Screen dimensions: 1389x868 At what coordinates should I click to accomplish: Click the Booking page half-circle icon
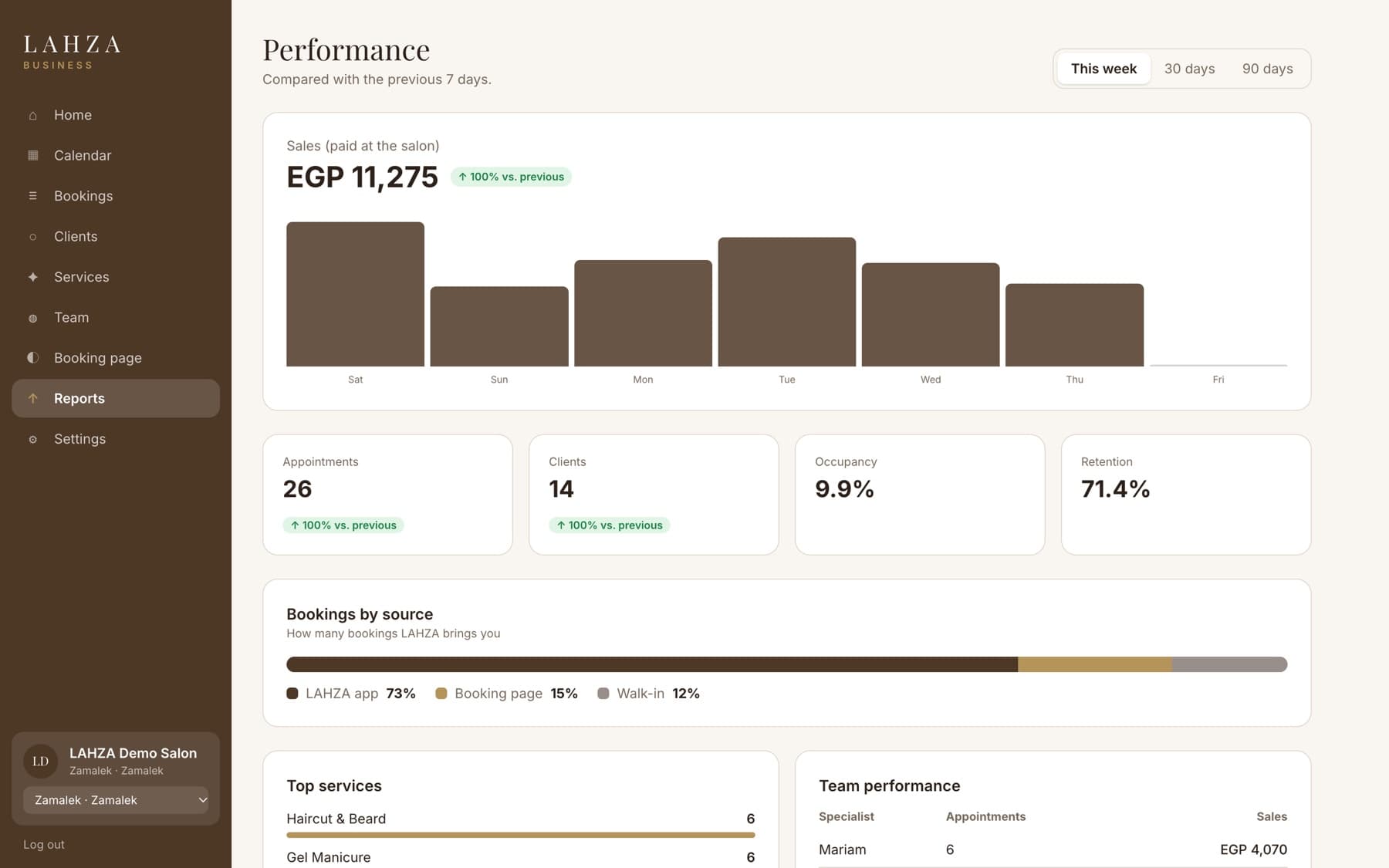point(32,357)
